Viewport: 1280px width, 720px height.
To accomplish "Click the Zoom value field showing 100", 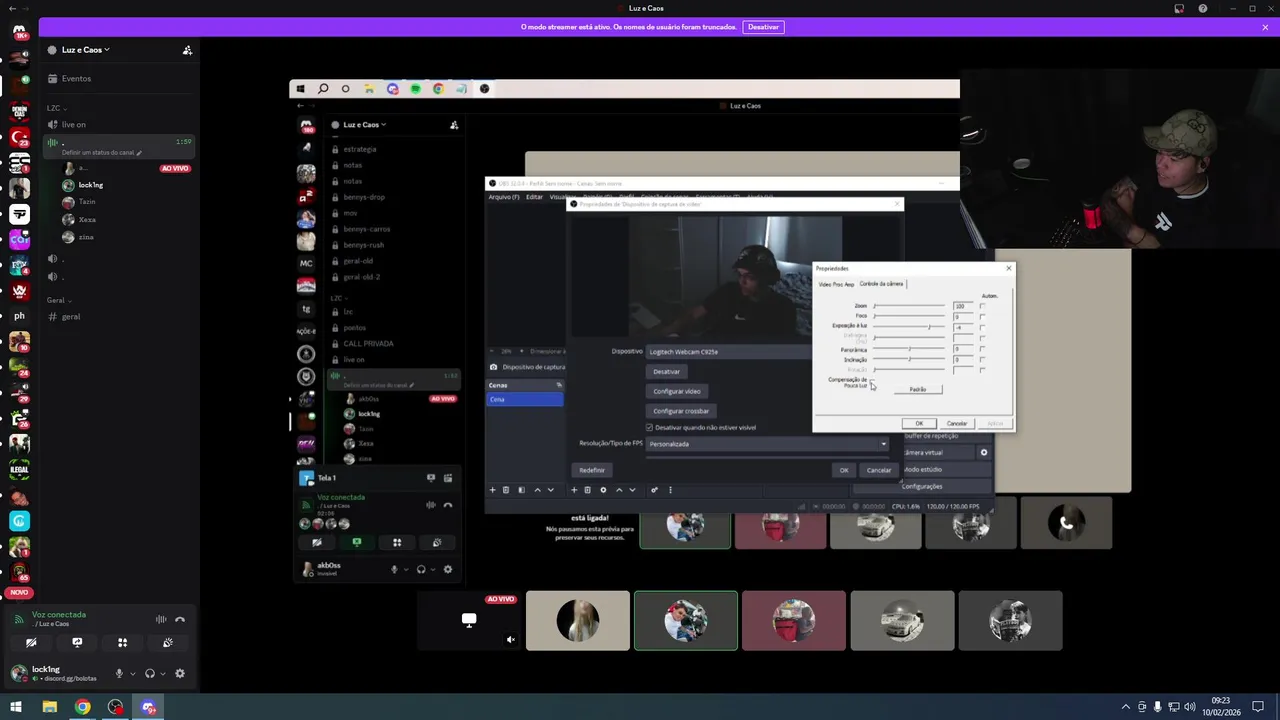I will [962, 306].
